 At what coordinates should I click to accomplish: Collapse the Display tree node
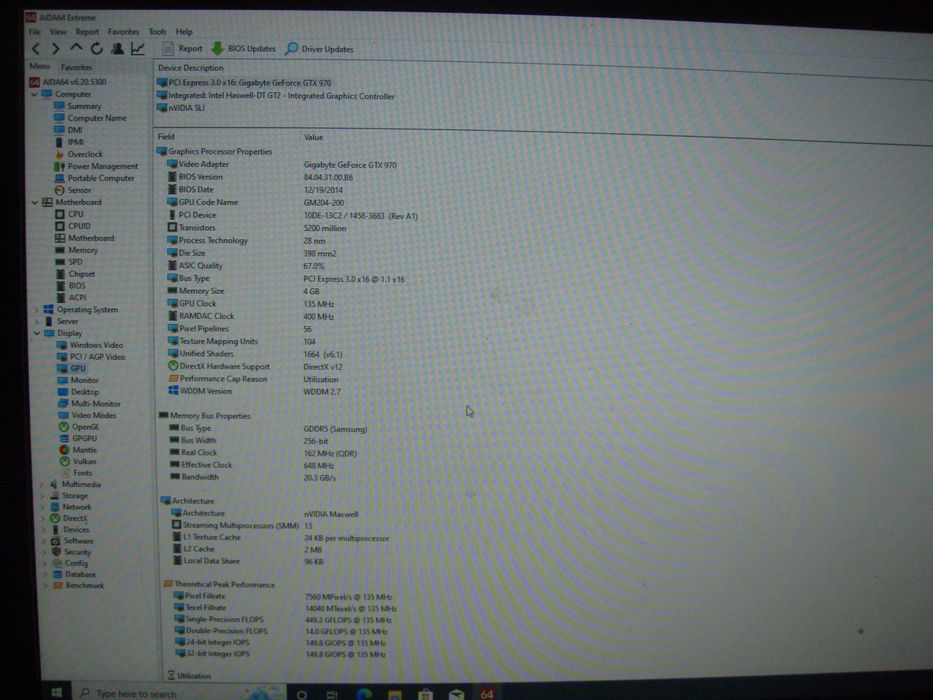point(37,333)
